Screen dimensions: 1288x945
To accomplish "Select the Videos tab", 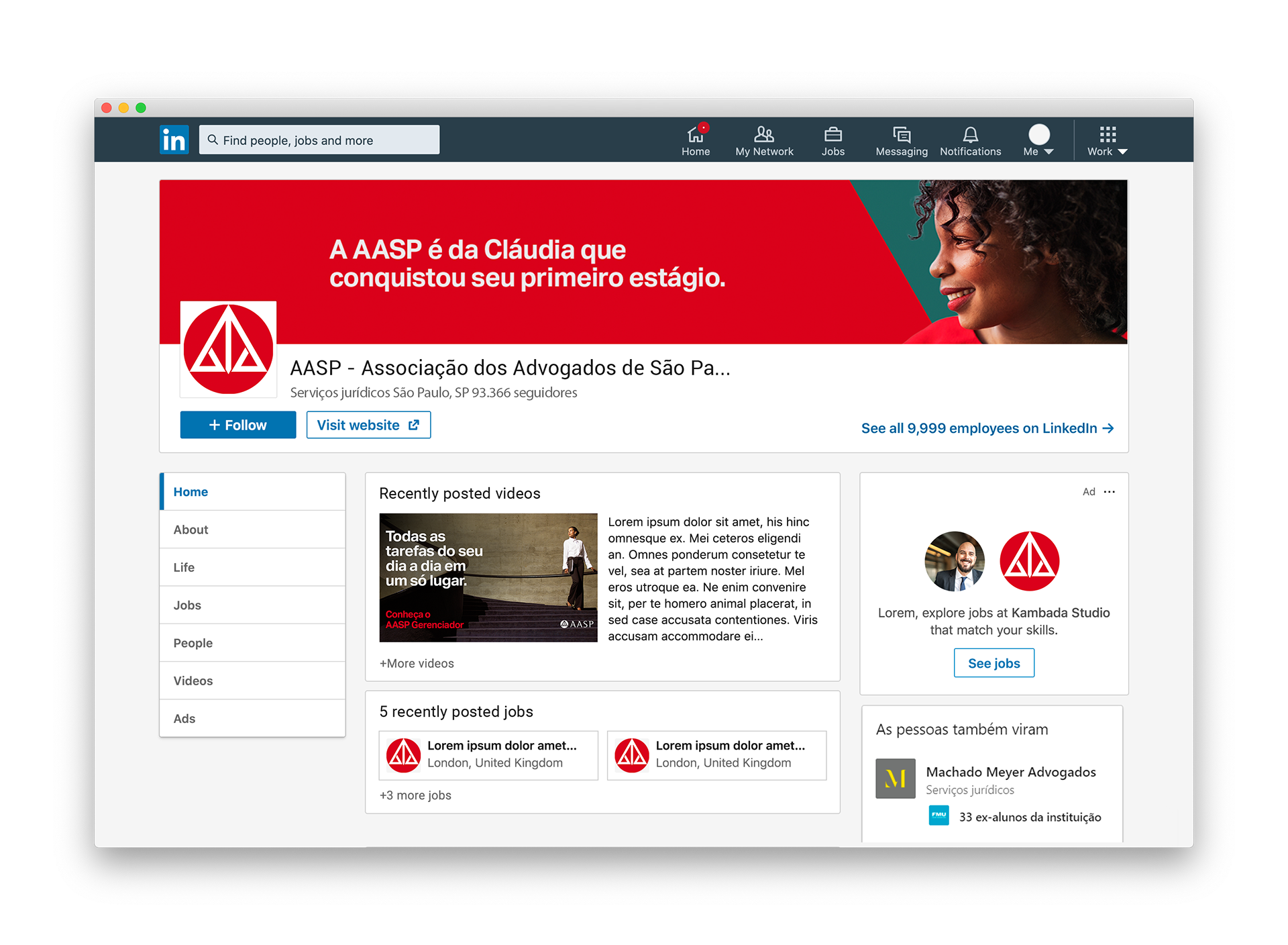I will [x=252, y=681].
